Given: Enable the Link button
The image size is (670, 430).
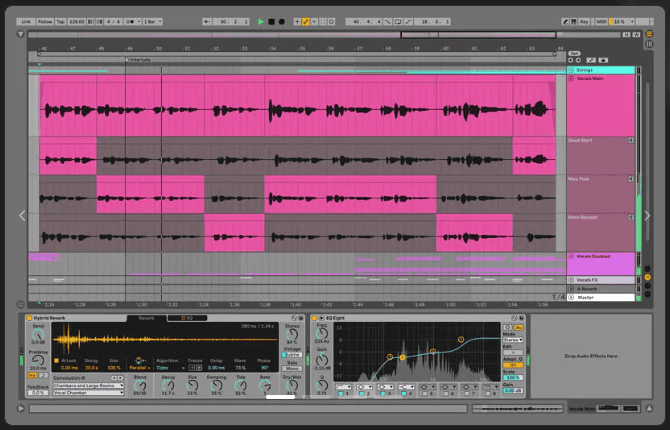Looking at the screenshot, I should tap(26, 21).
